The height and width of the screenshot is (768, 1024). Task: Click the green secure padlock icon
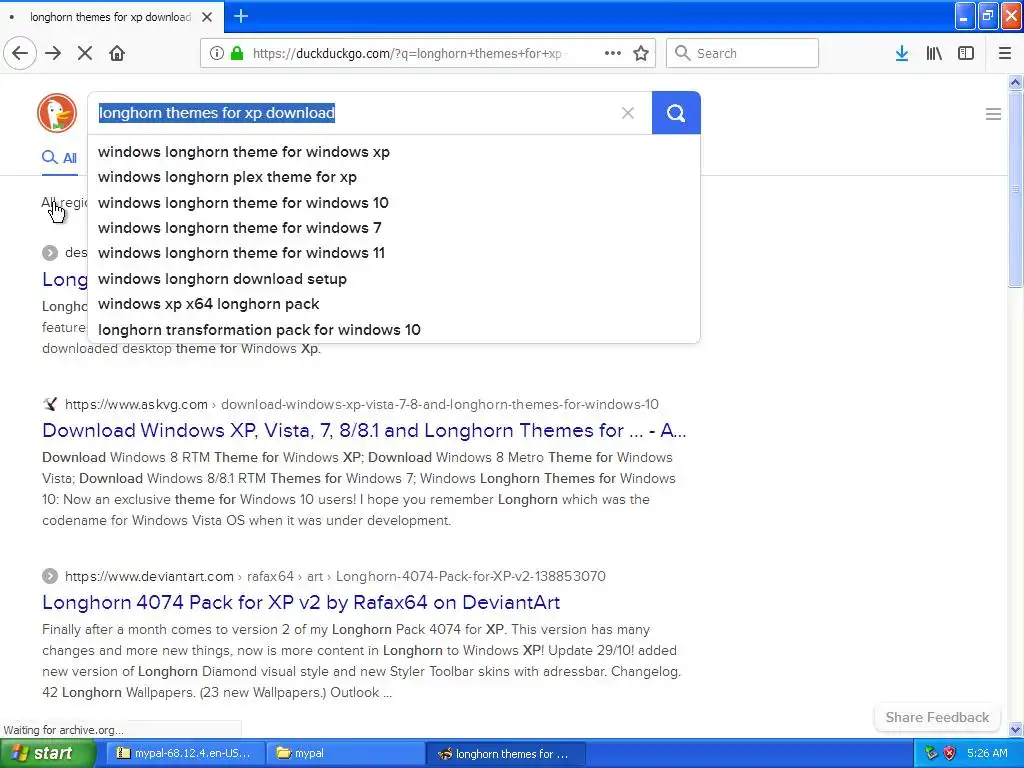tap(237, 53)
